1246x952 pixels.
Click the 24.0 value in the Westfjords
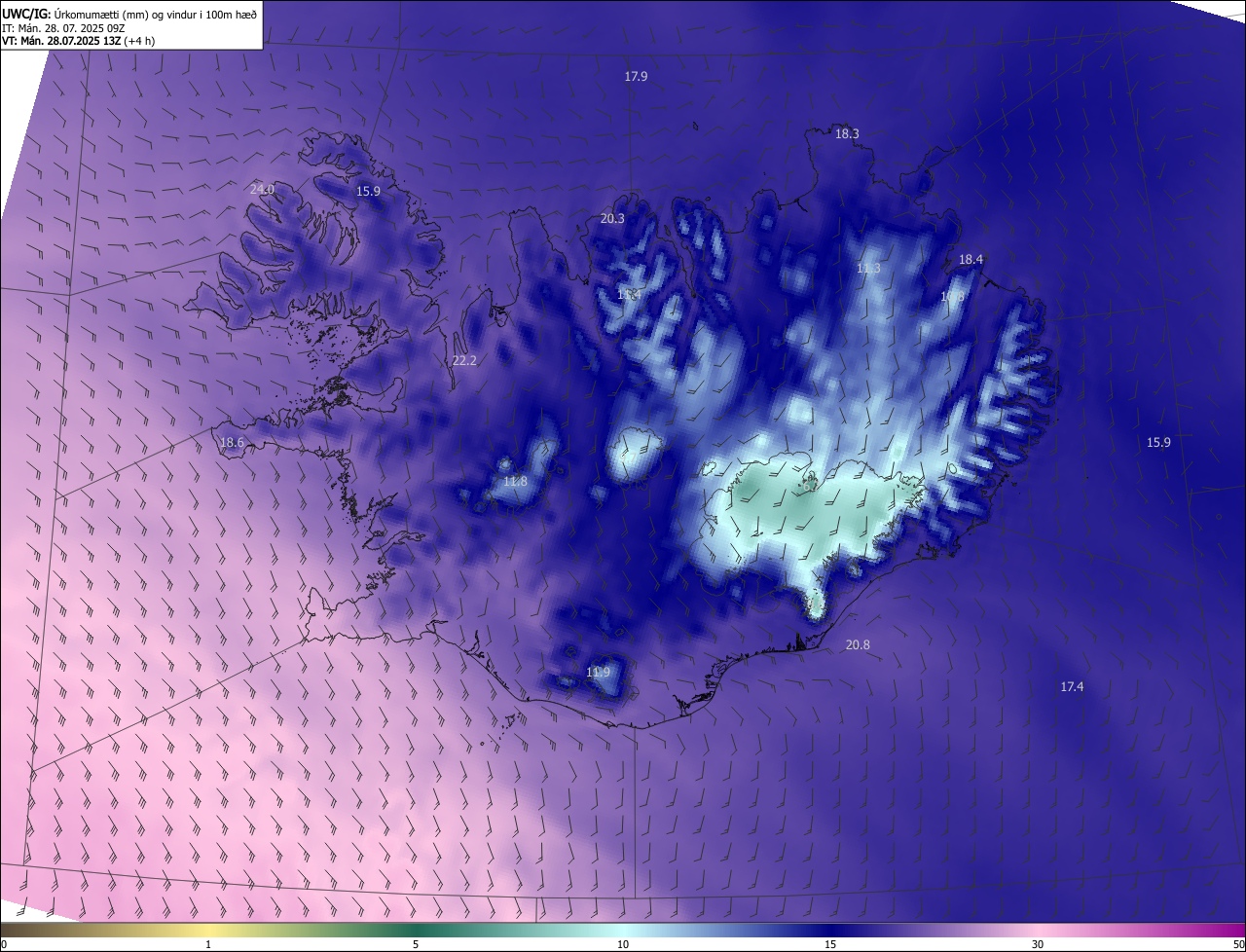(x=262, y=189)
